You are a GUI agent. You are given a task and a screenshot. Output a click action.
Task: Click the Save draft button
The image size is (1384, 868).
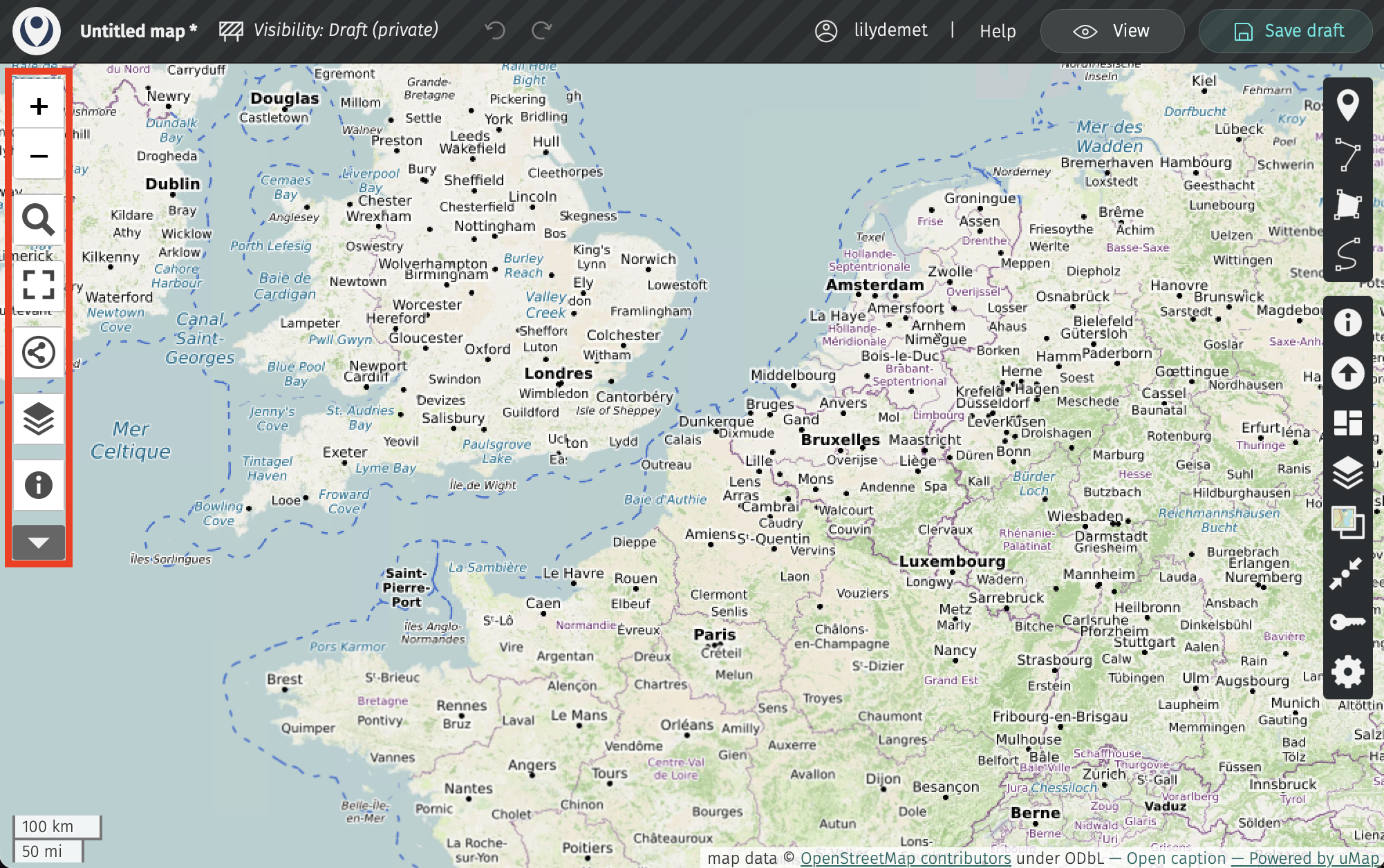tap(1287, 31)
